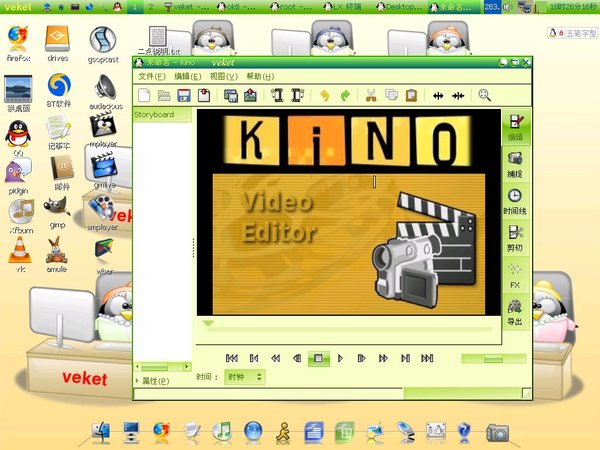Switch to the Desktop task in top panel

click(400, 7)
